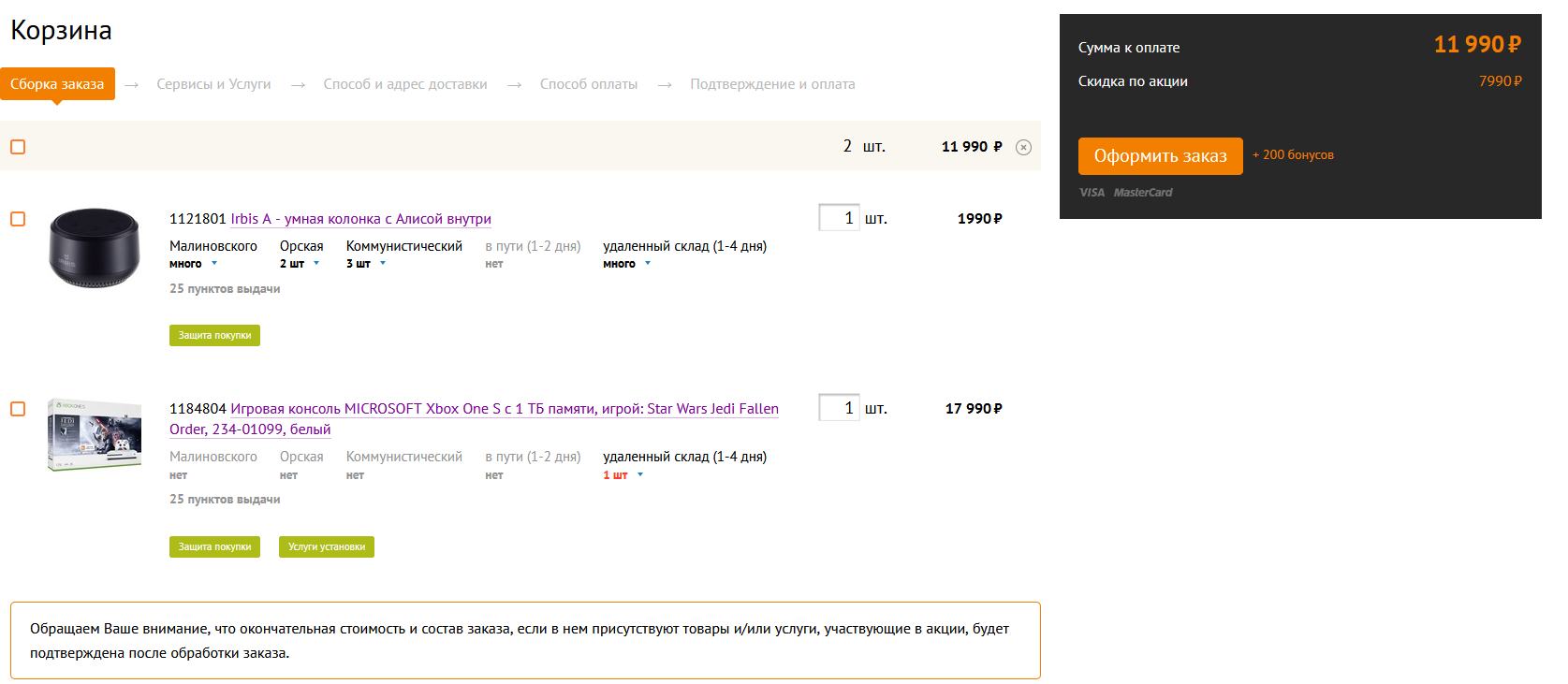The width and height of the screenshot is (1568, 684).
Task: Open the Xbox One S console thumbnail
Action: [95, 435]
